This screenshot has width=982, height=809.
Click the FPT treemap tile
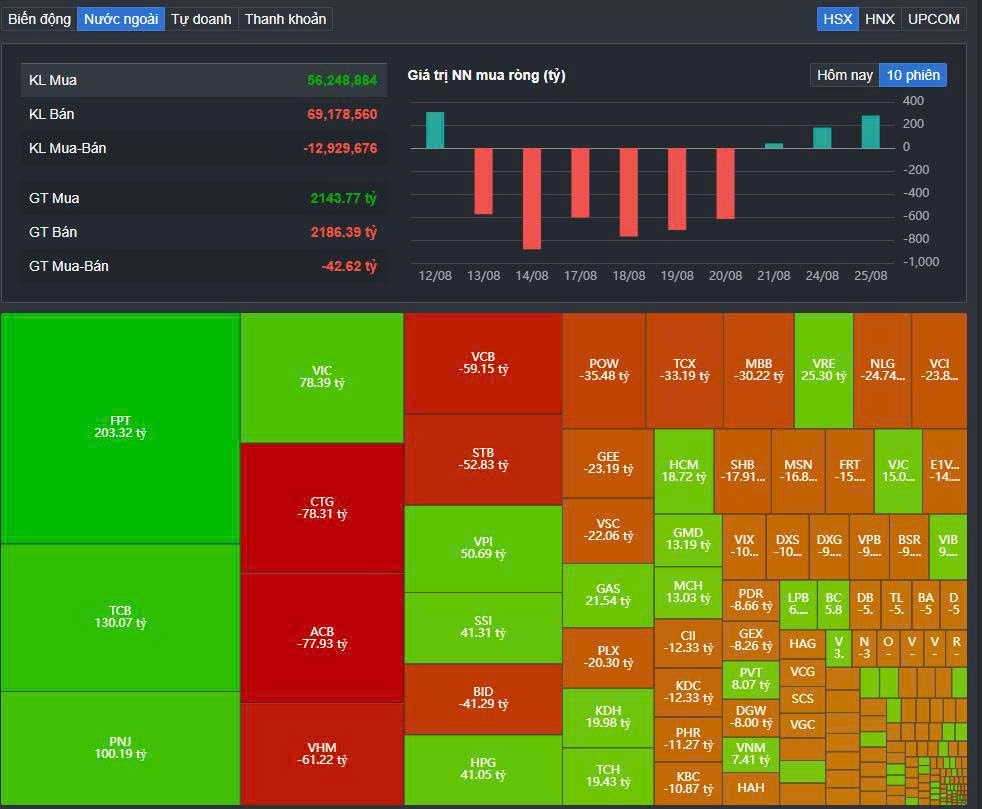tap(120, 428)
